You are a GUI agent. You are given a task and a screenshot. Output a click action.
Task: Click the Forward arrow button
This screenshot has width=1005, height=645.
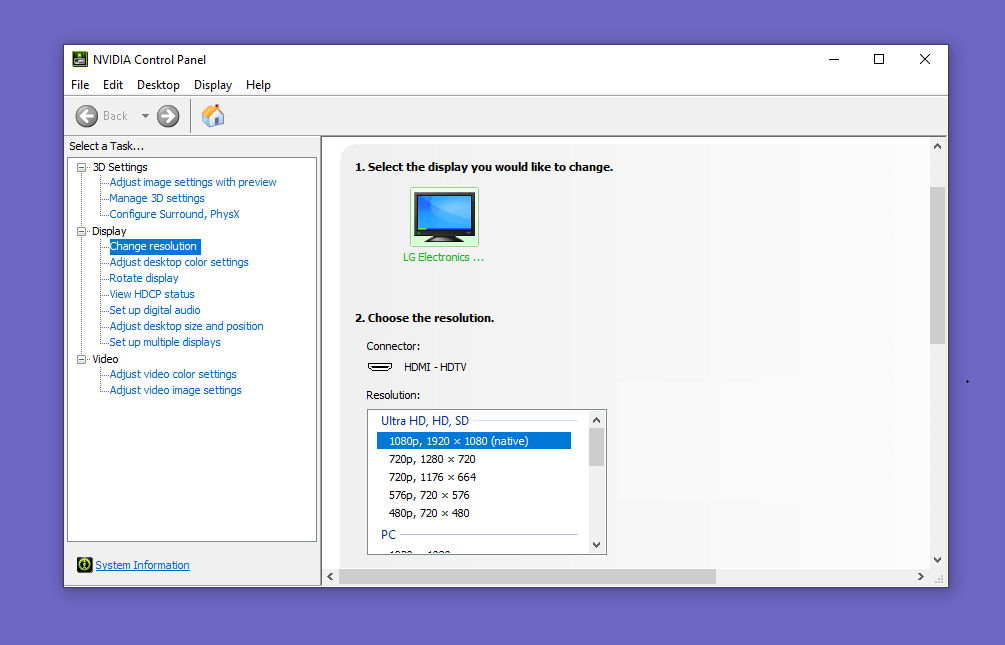[168, 116]
